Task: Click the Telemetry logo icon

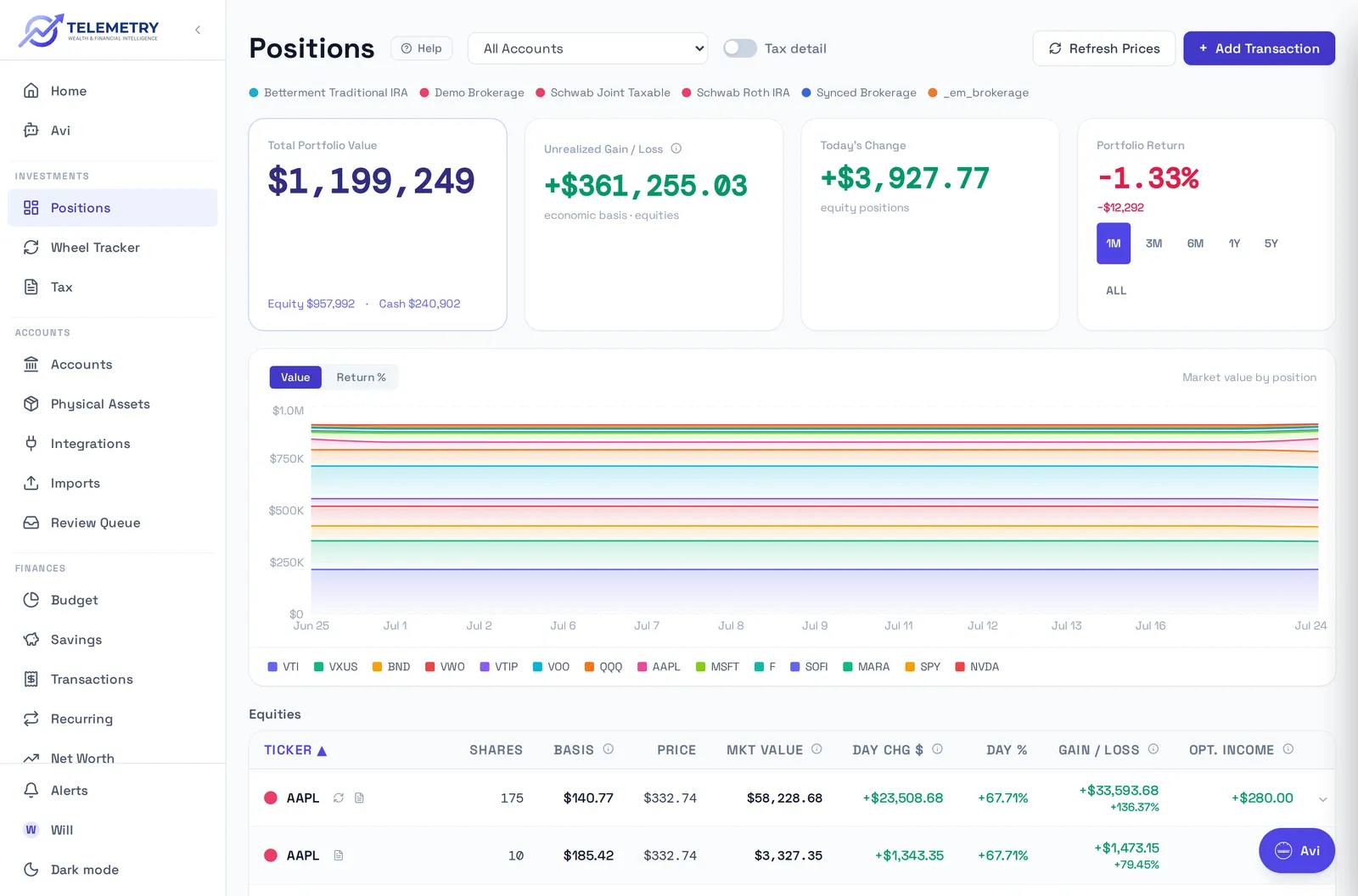Action: [41, 30]
